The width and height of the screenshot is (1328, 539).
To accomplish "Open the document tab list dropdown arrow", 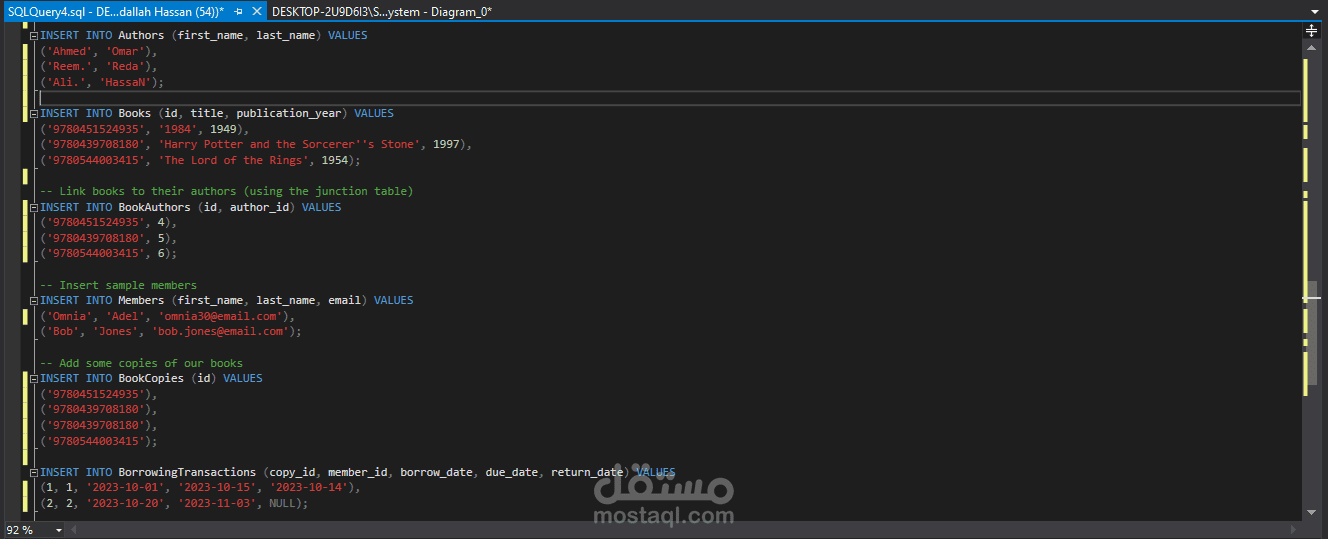I will tap(1314, 11).
